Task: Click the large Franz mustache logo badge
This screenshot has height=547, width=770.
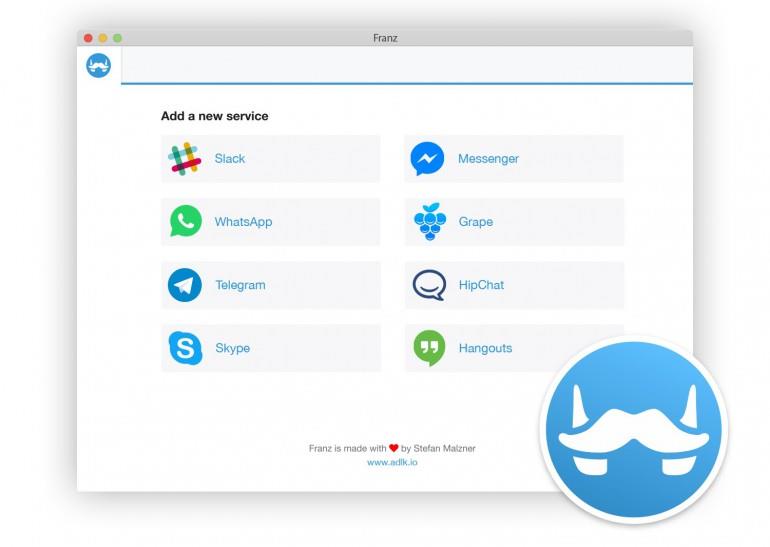Action: click(x=634, y=430)
